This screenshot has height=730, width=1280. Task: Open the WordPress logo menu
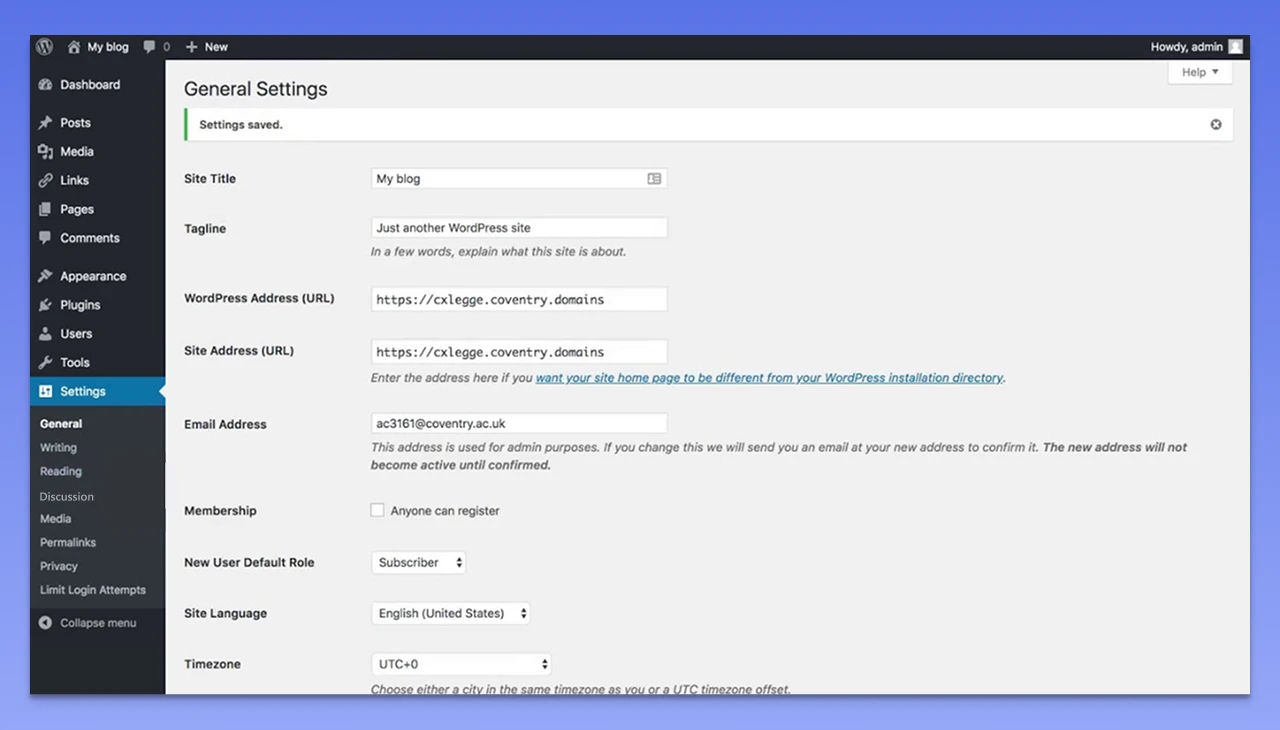click(44, 47)
